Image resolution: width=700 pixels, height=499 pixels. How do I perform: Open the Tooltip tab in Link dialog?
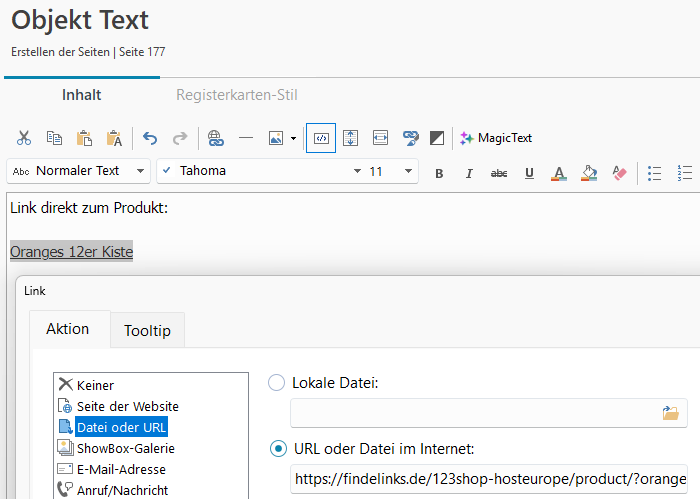click(x=147, y=330)
